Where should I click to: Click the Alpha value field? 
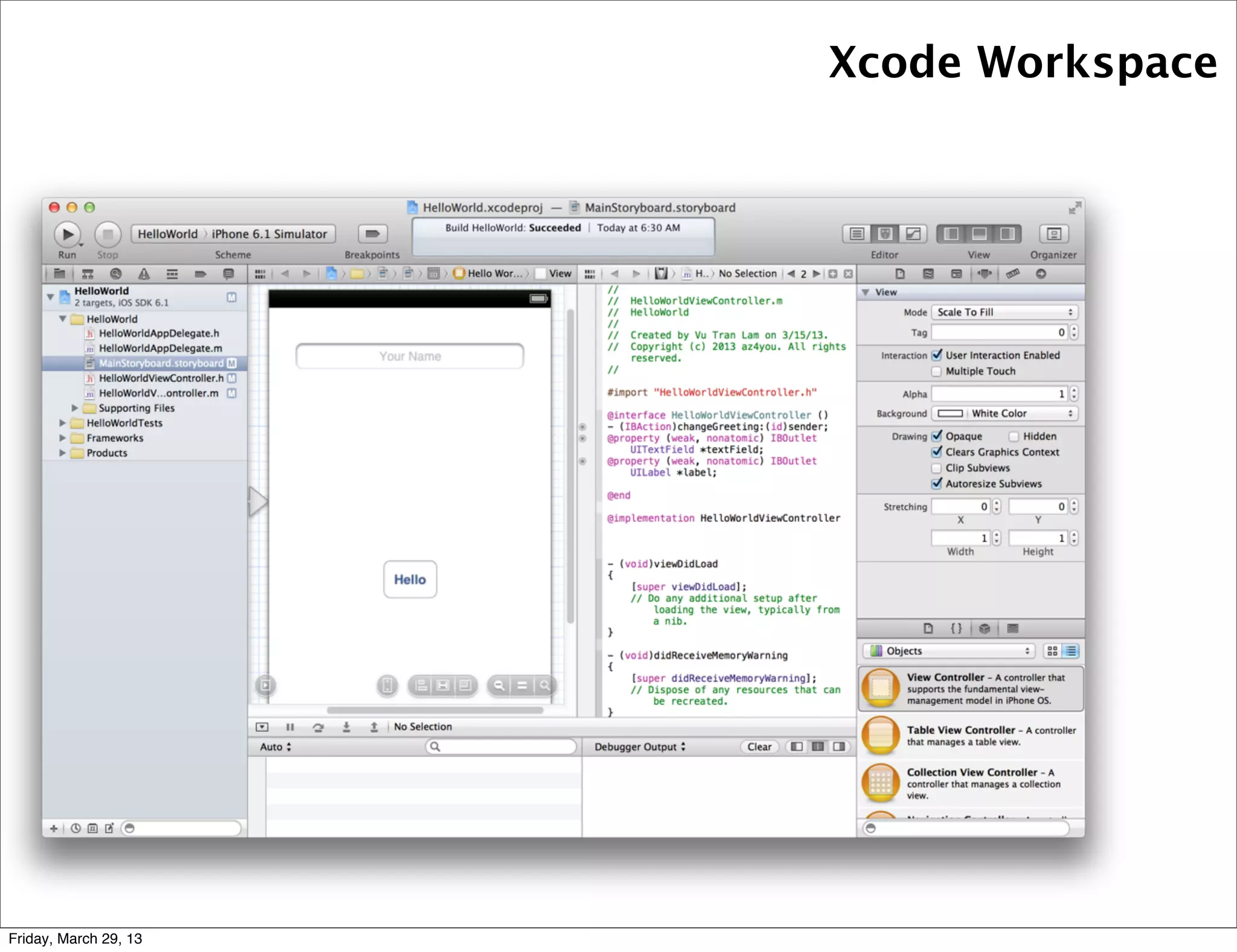pos(1000,394)
